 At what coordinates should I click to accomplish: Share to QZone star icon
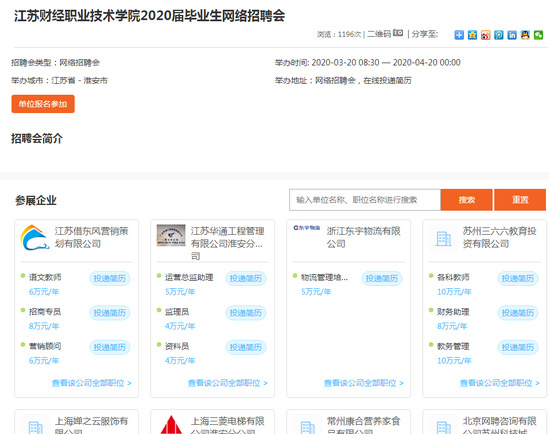pyautogui.click(x=472, y=35)
